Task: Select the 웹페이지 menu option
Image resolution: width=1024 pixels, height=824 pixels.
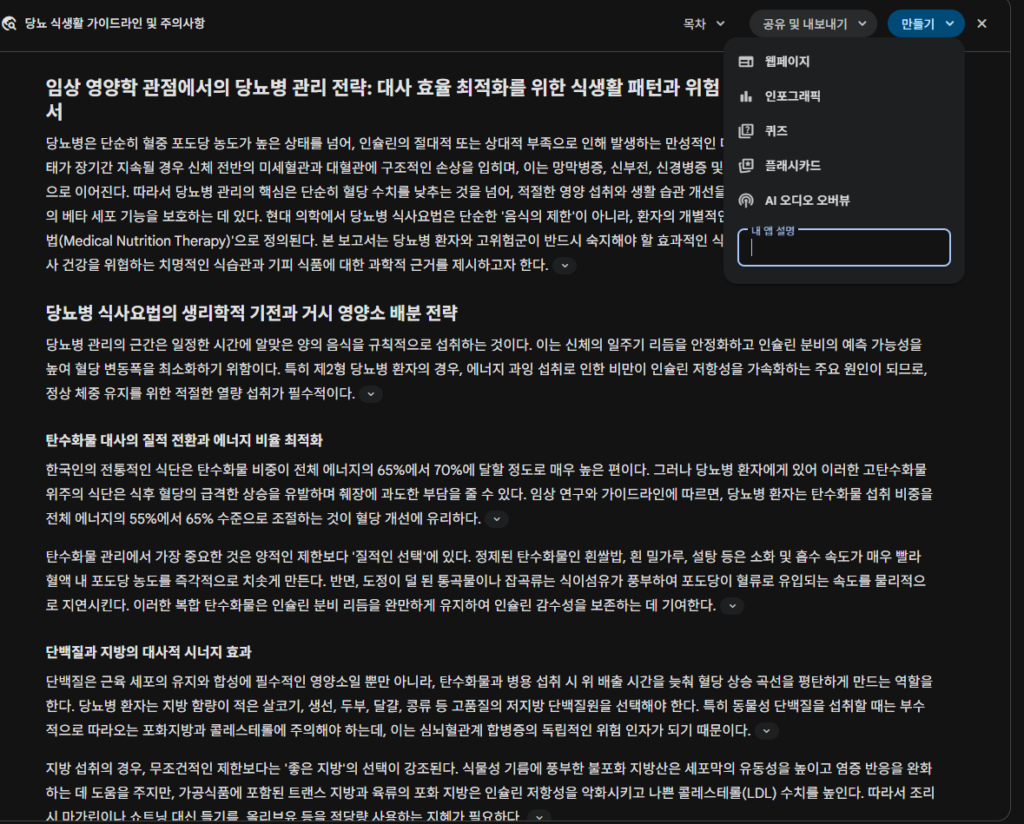Action: point(787,62)
